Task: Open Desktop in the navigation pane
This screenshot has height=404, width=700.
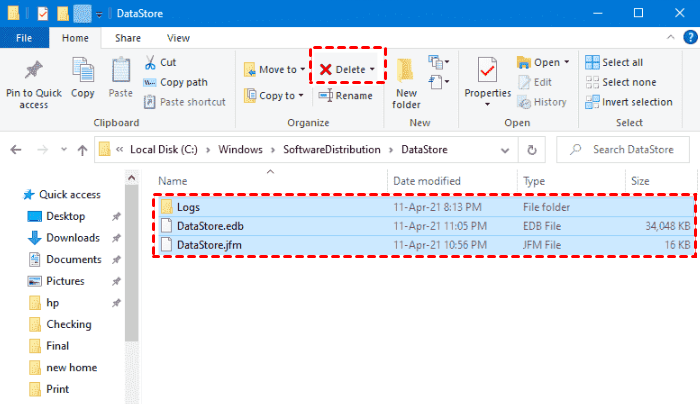Action: click(57, 216)
